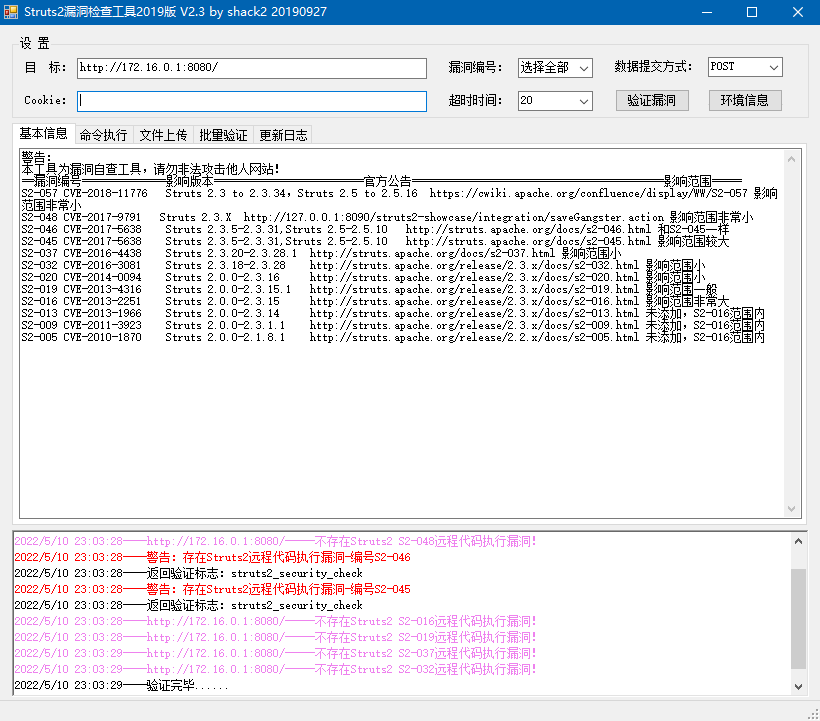Click info panel scroll up arrow
This screenshot has width=820, height=721.
pyautogui.click(x=791, y=159)
